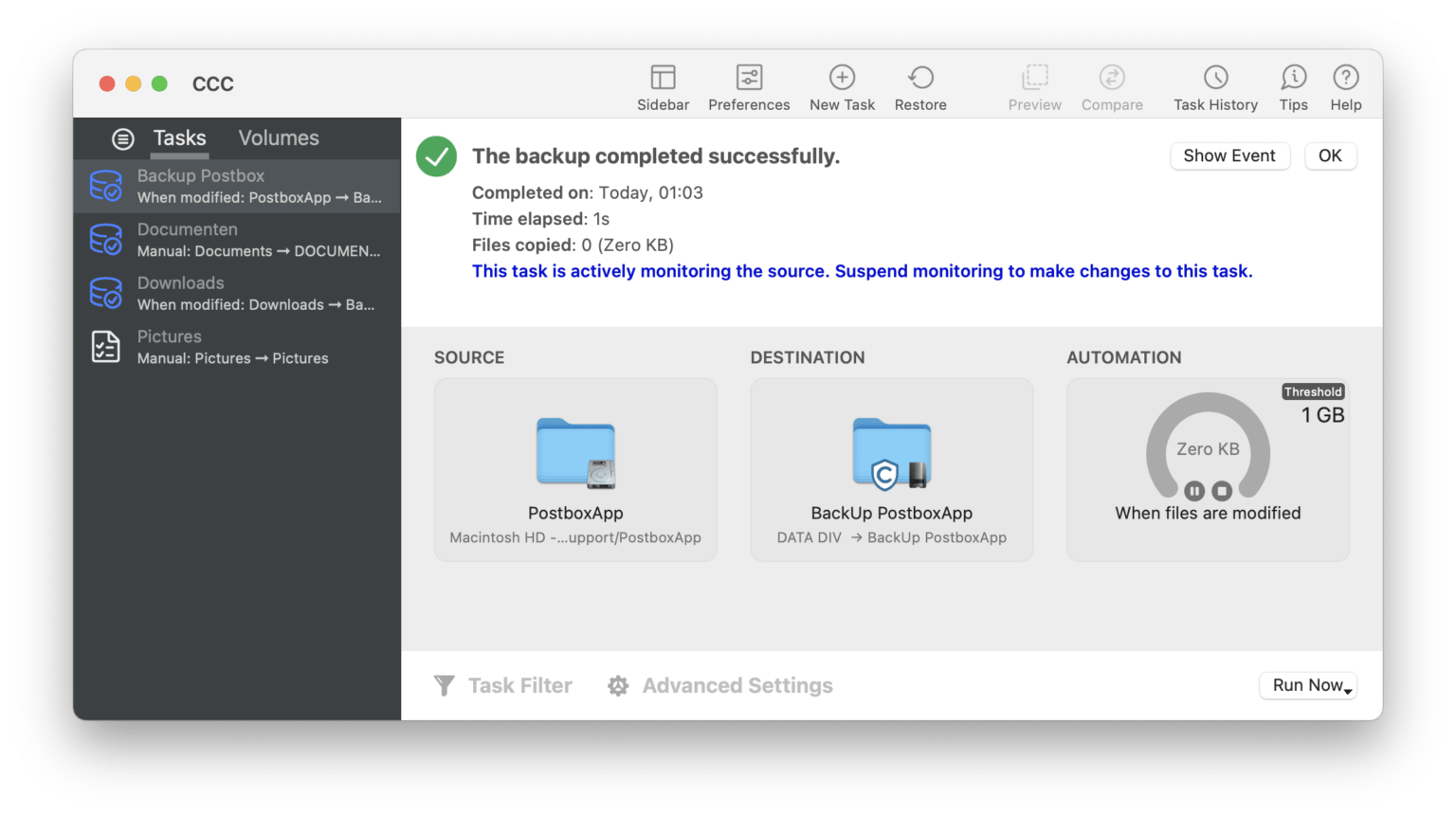Open the PostboxApp source selector

[x=575, y=470]
